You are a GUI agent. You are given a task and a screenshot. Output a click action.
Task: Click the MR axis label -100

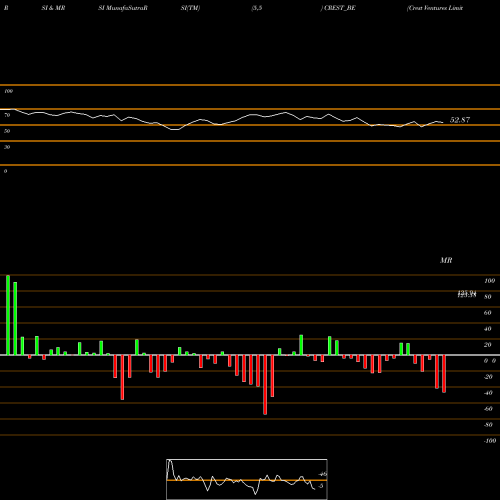pos(490,441)
